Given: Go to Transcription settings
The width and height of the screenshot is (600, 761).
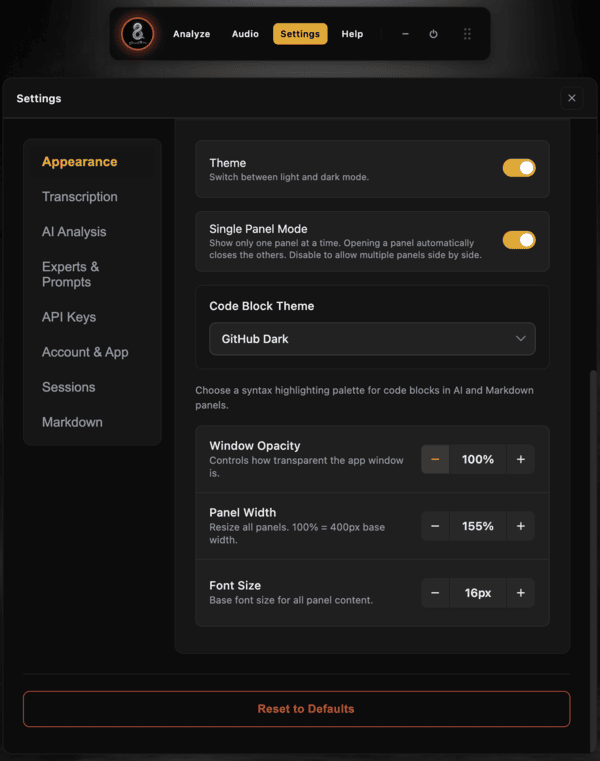Looking at the screenshot, I should (92, 197).
